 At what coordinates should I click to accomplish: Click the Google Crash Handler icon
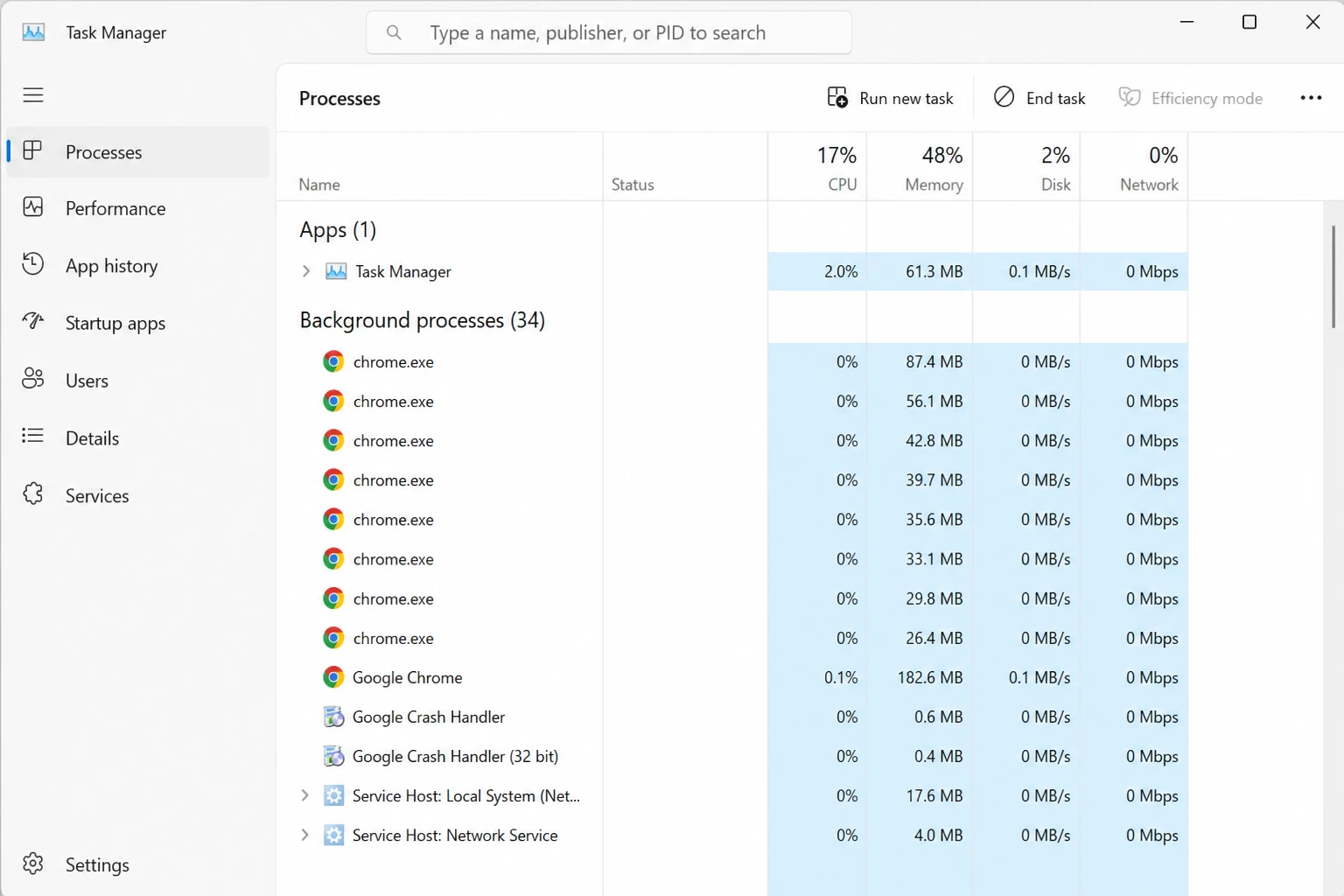333,717
